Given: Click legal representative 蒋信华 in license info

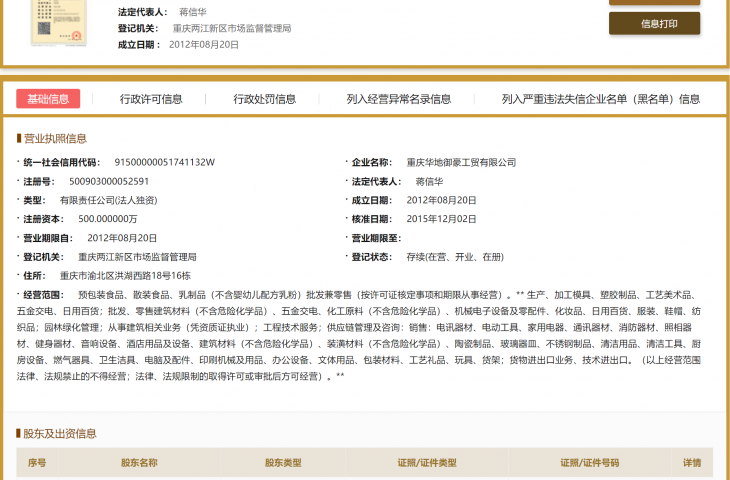Looking at the screenshot, I should pyautogui.click(x=429, y=182).
